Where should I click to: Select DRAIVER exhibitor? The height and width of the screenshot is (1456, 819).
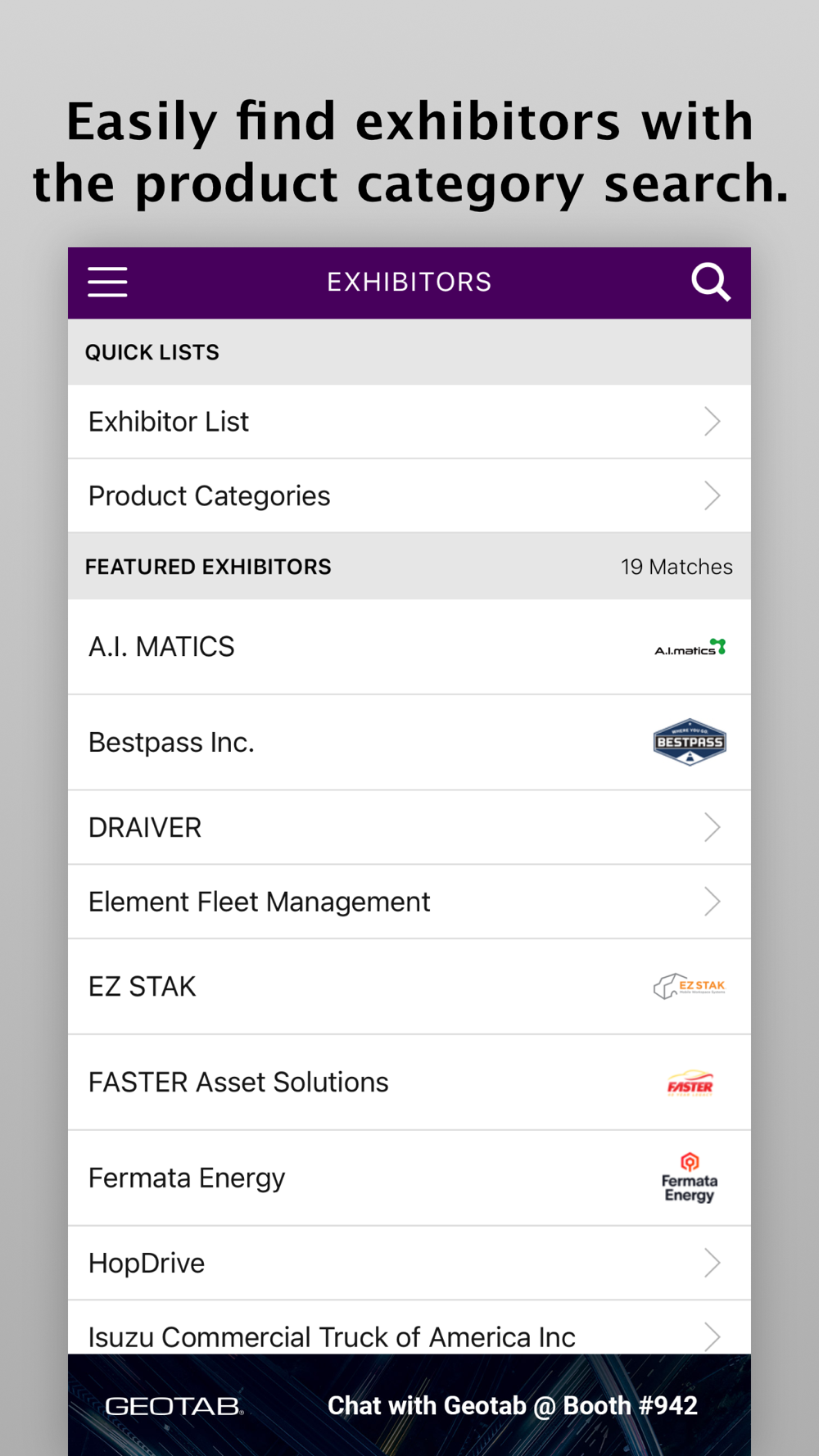click(409, 827)
